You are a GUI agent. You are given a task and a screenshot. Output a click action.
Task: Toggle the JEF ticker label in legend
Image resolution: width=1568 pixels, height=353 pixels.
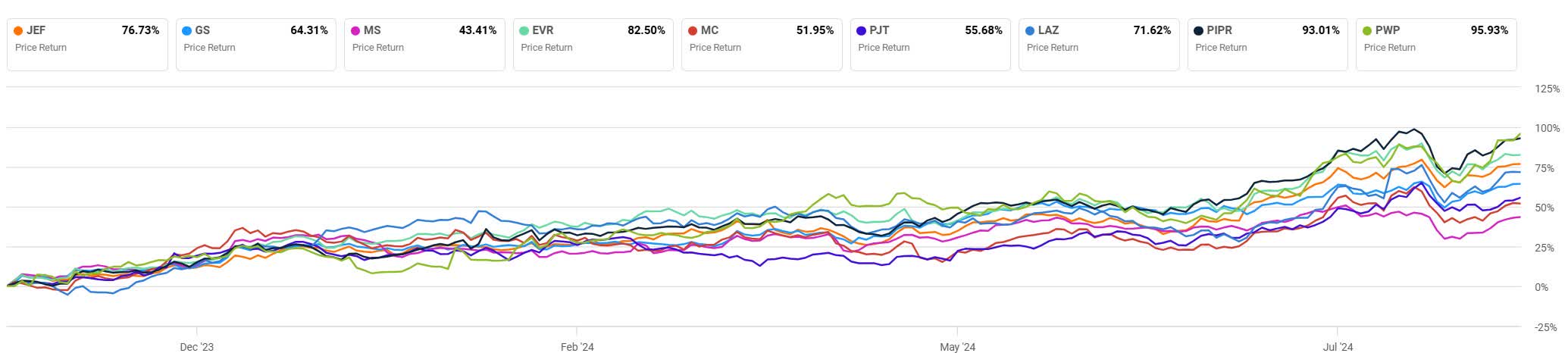(36, 31)
